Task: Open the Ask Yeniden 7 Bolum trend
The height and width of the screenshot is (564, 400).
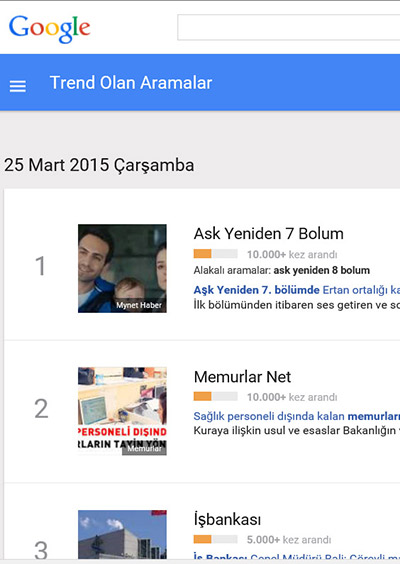Action: [x=269, y=233]
